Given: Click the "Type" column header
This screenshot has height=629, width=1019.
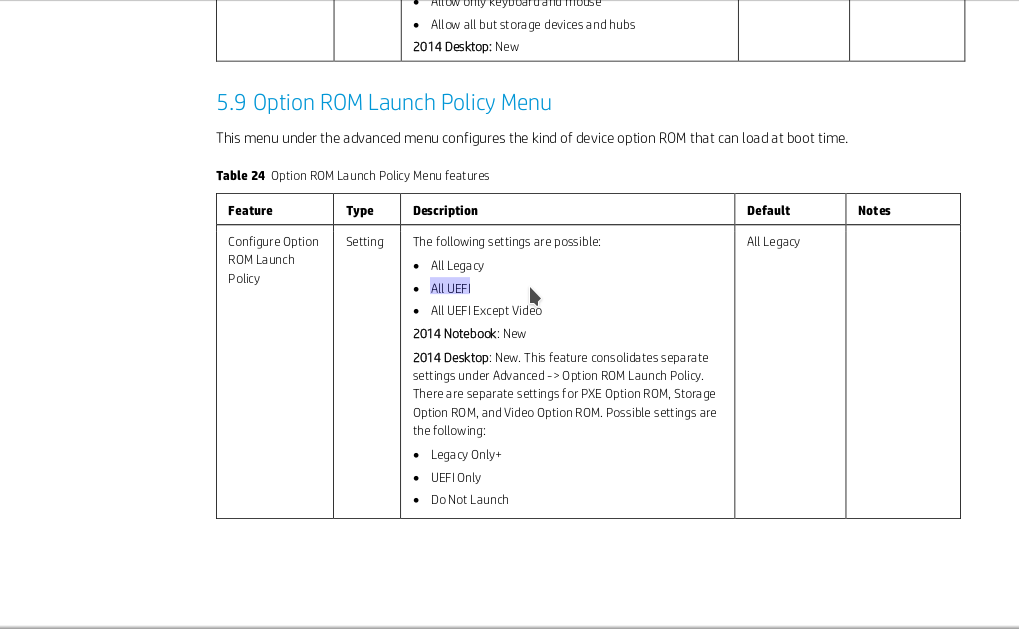Looking at the screenshot, I should (x=359, y=211).
